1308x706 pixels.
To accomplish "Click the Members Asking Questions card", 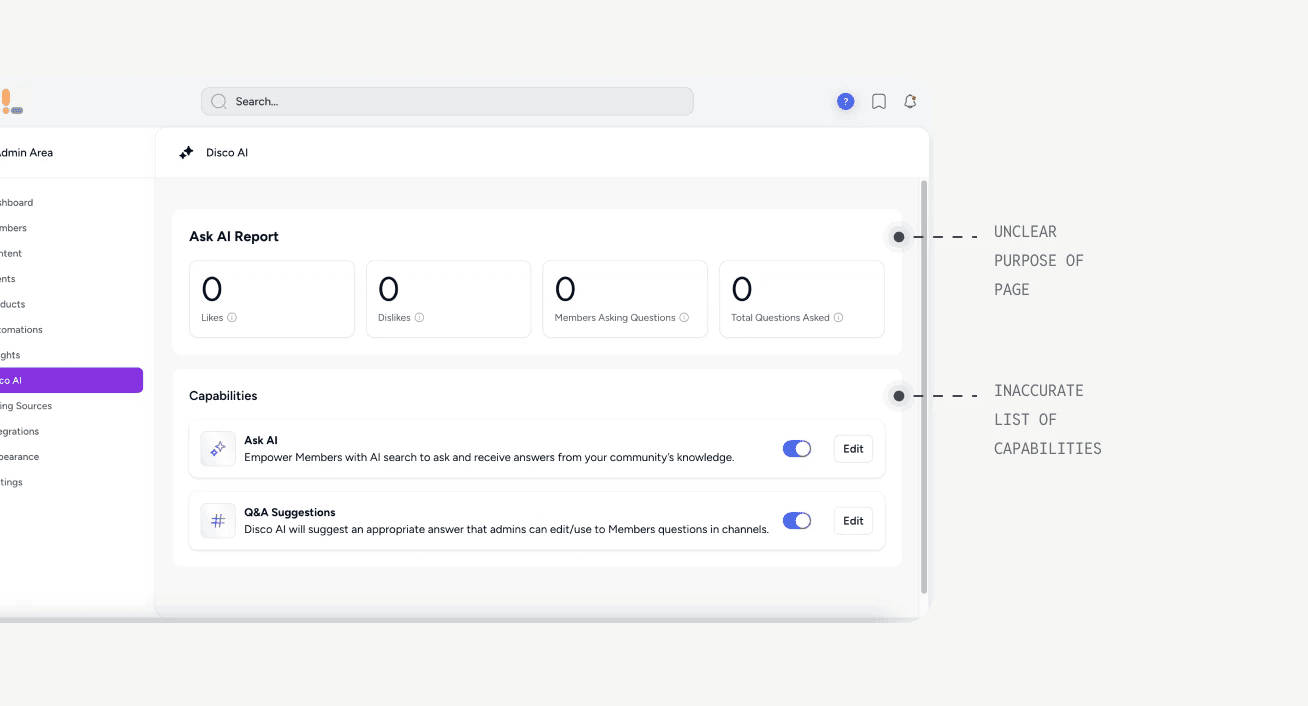I will [625, 299].
